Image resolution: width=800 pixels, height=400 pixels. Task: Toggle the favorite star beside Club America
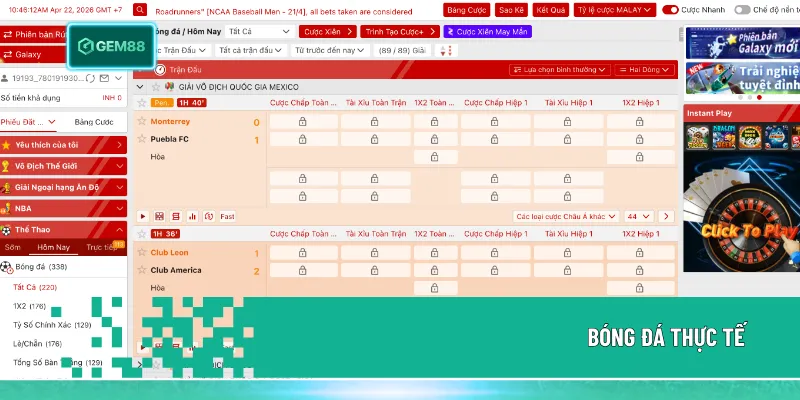click(141, 270)
